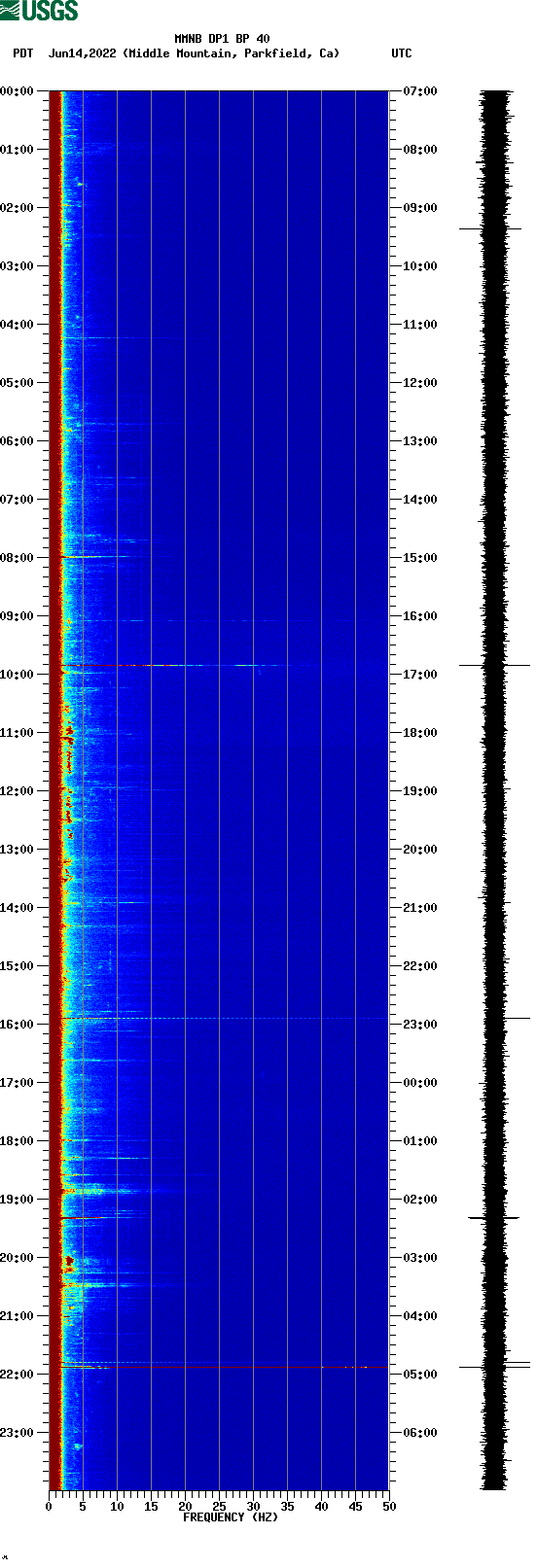Viewport: 537px width, 1568px height.
Task: Click the 08:00 PDT time label
Action: pos(17,558)
